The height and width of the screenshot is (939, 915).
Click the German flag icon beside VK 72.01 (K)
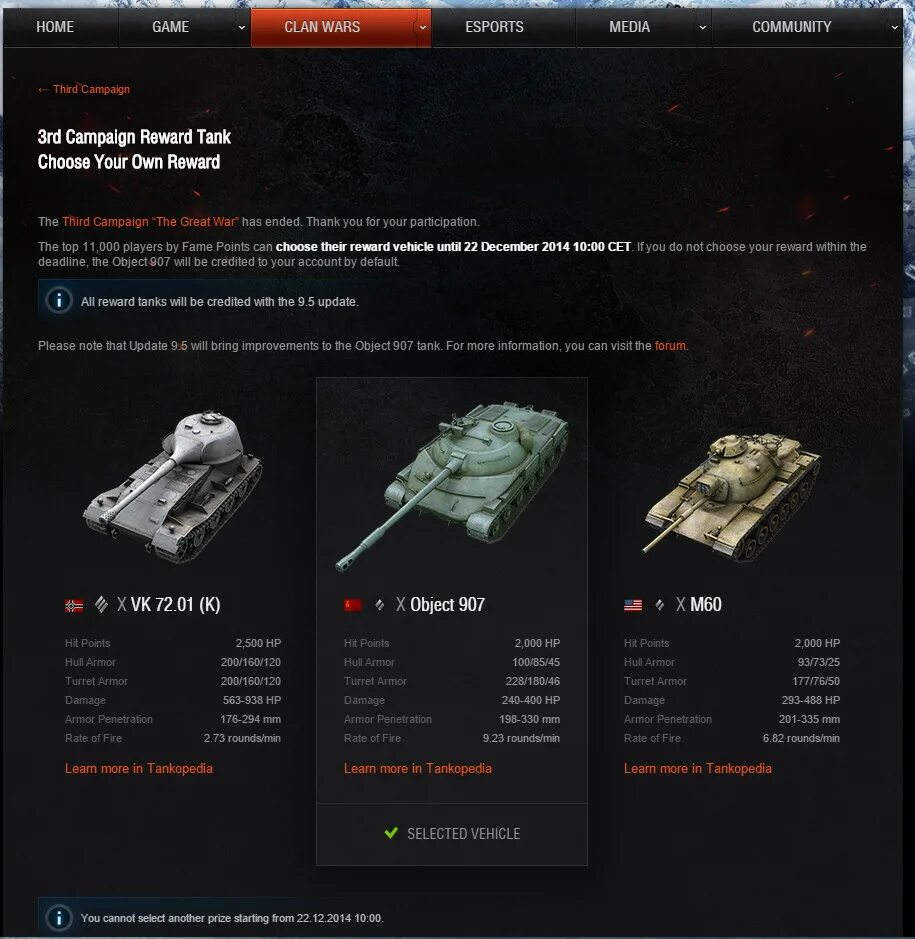(x=74, y=605)
